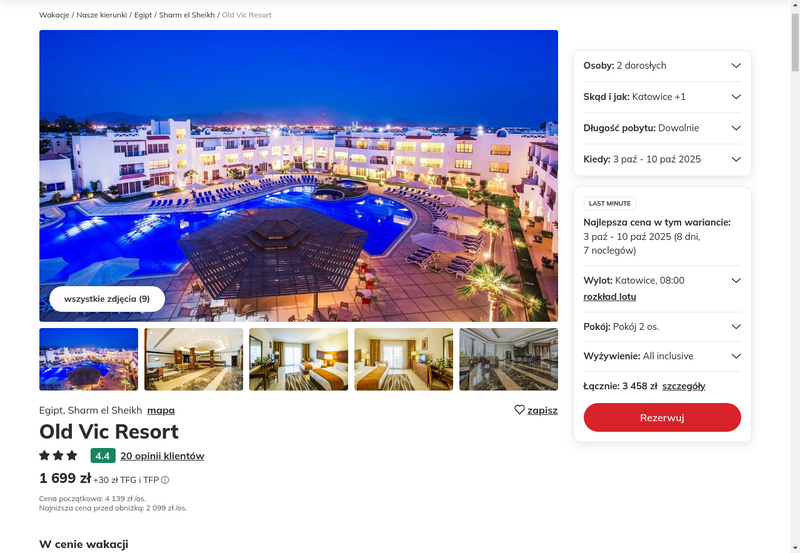Image resolution: width=800 pixels, height=553 pixels.
Task: Expand the Pokój room selection chevron
Action: [736, 326]
